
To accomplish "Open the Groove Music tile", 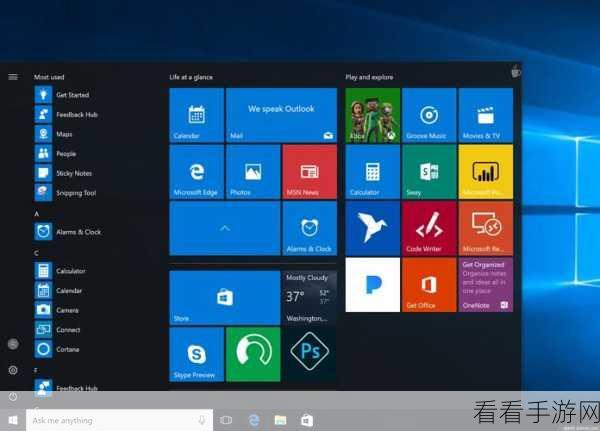I will coord(429,115).
